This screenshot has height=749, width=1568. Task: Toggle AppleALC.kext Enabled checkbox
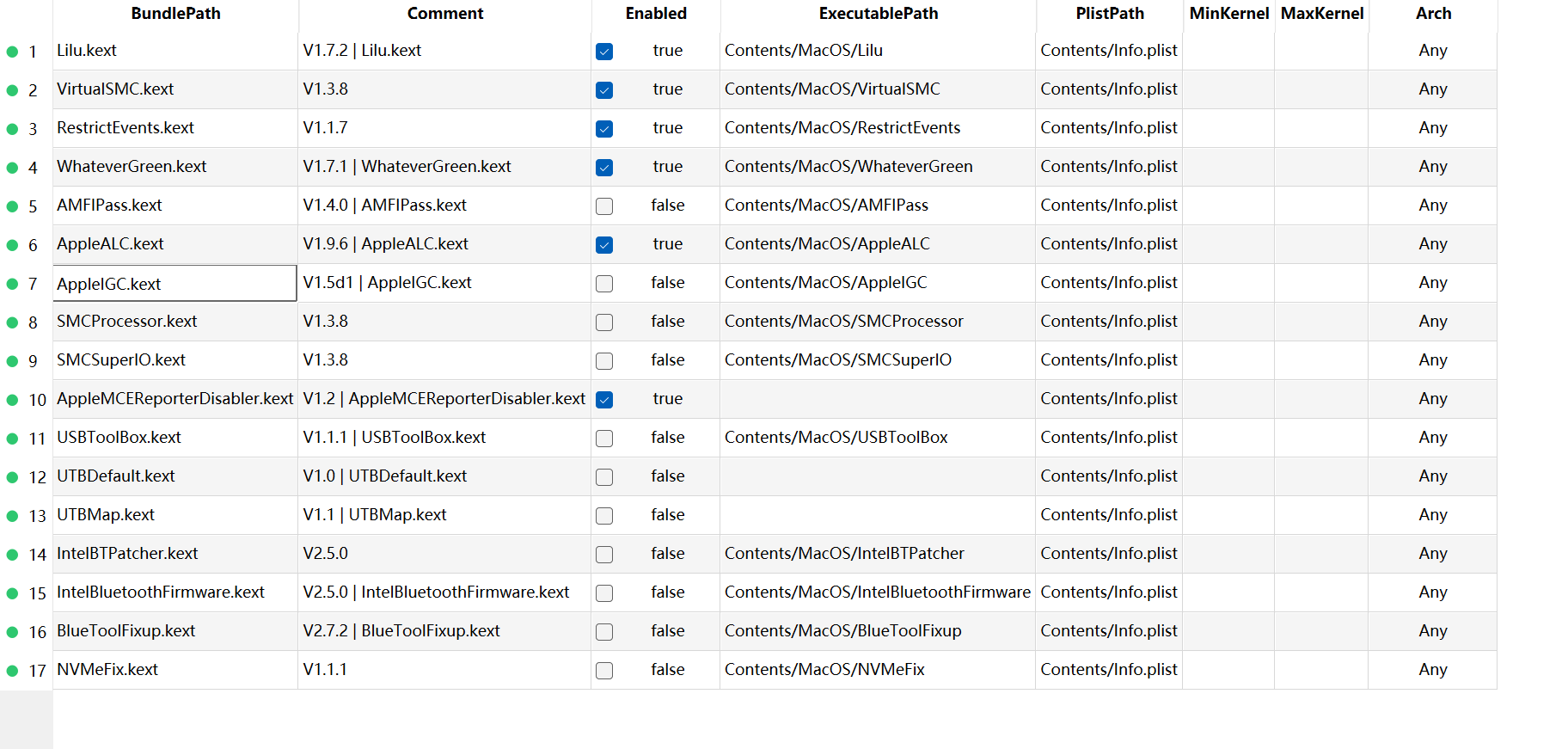tap(604, 245)
